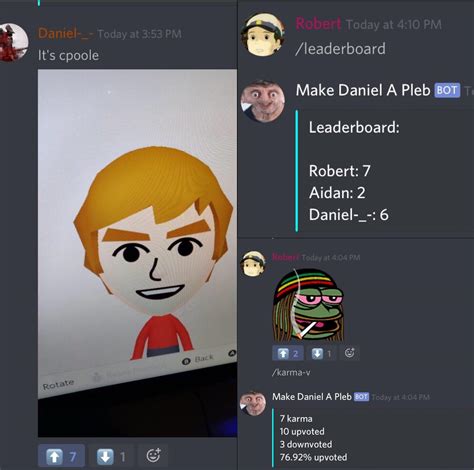Open the rasta Pepe image
This screenshot has width=474, height=470.
(x=308, y=304)
